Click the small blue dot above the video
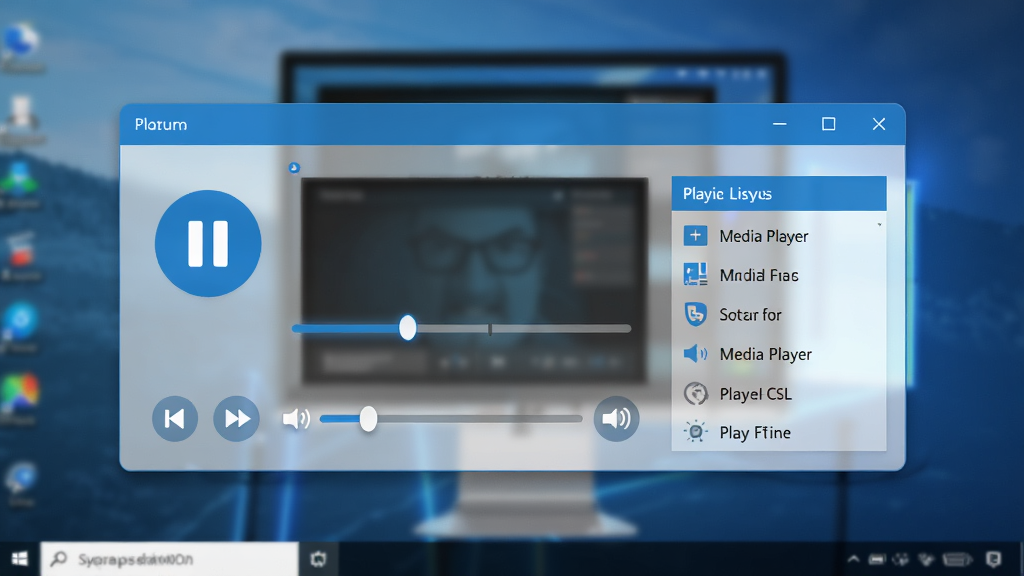Image resolution: width=1024 pixels, height=576 pixels. tap(294, 168)
